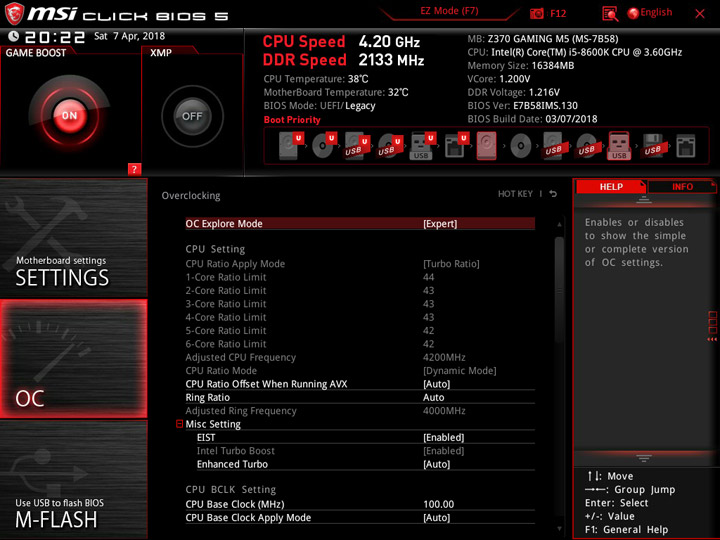Click the CPU BCLK Setting heading

[x=231, y=489]
